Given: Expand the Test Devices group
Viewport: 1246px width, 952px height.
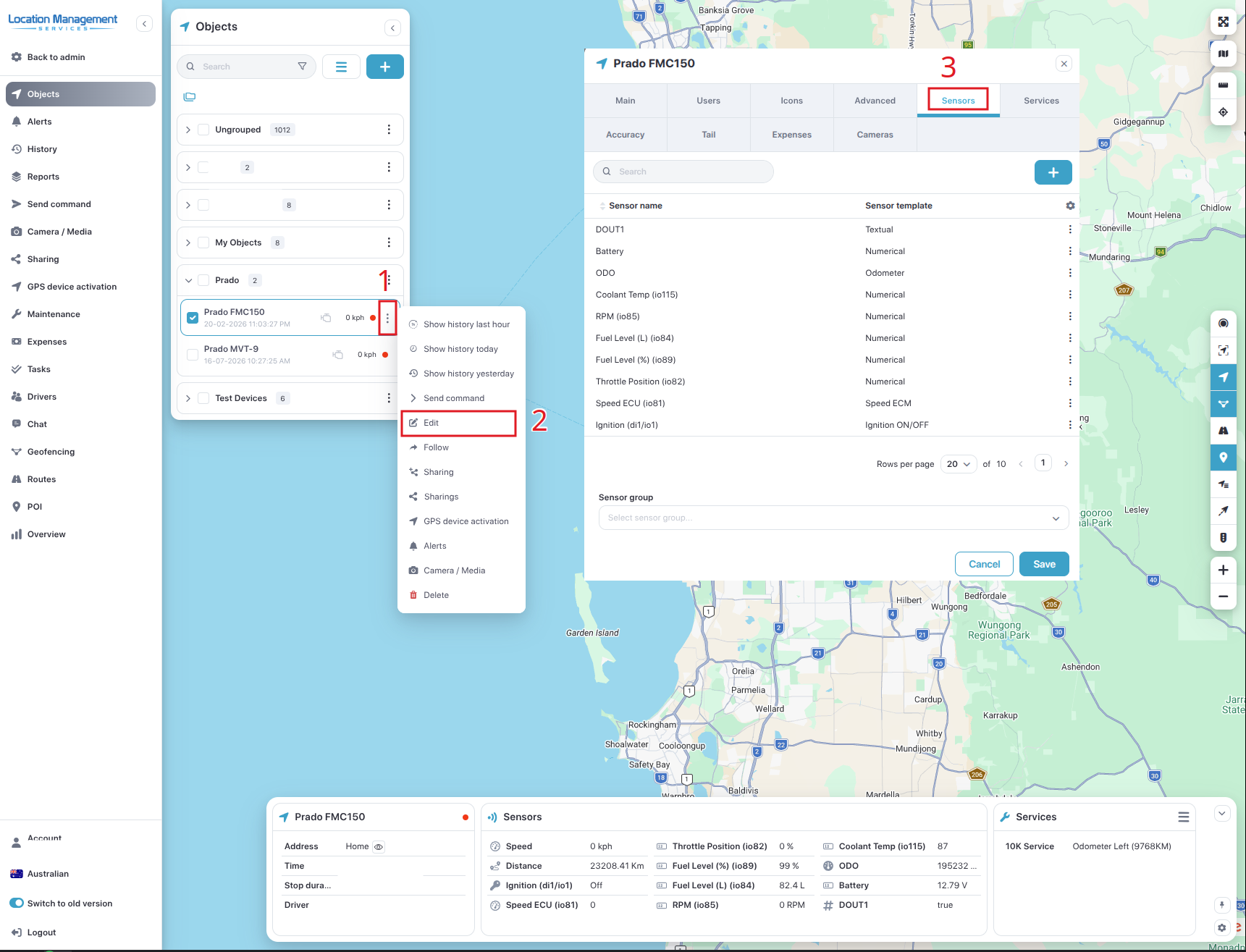Looking at the screenshot, I should tap(188, 398).
